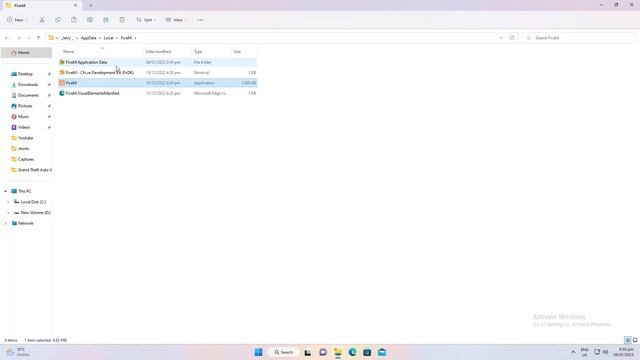This screenshot has height=360, width=640.
Task: Expand address bar history dropdown
Action: [x=501, y=38]
